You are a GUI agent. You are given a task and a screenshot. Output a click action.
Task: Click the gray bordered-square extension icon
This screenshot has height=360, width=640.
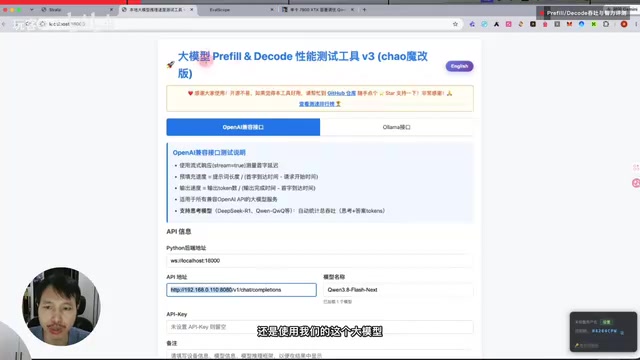coord(557,24)
